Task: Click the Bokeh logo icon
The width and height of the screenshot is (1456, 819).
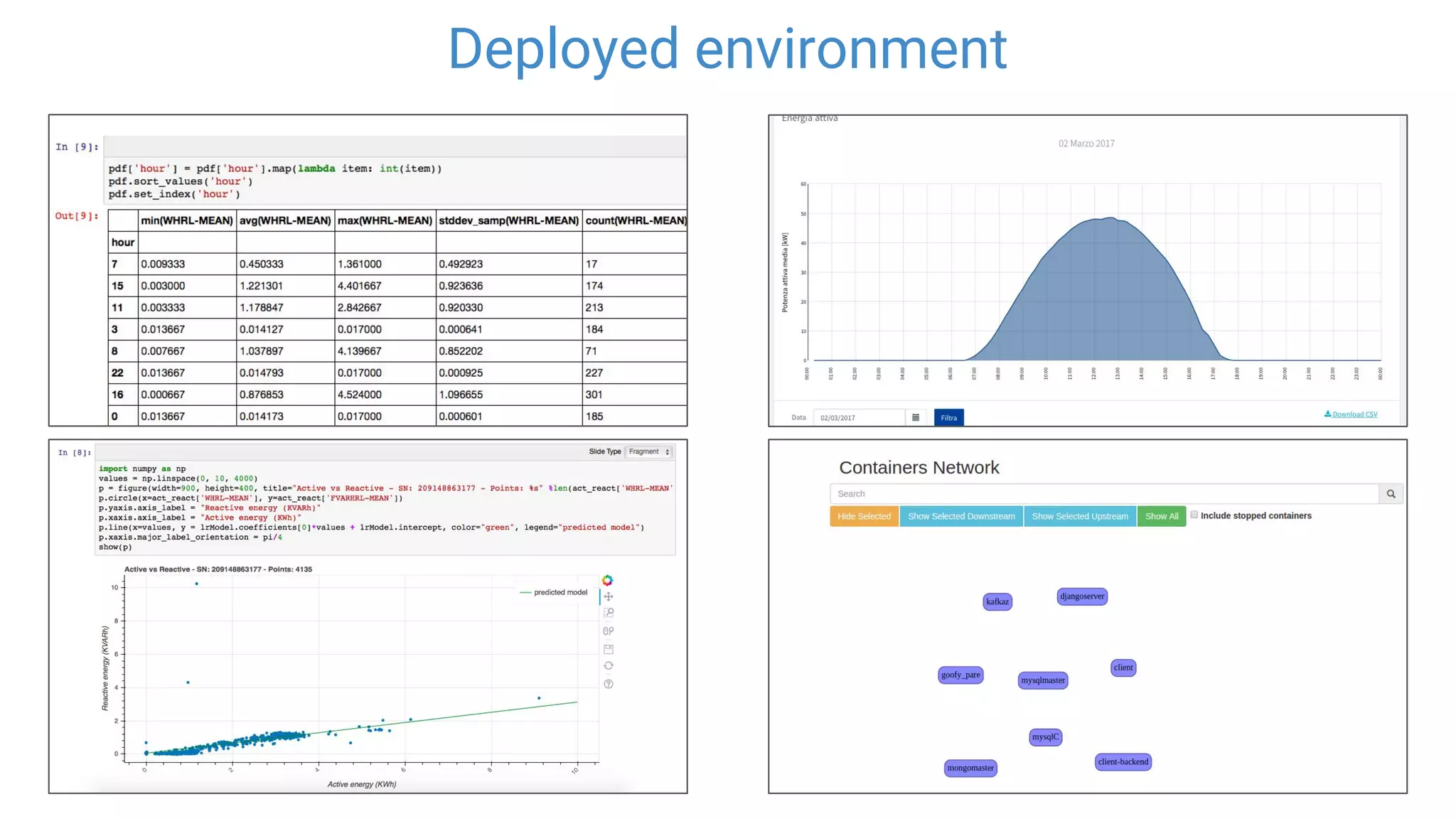Action: [607, 580]
